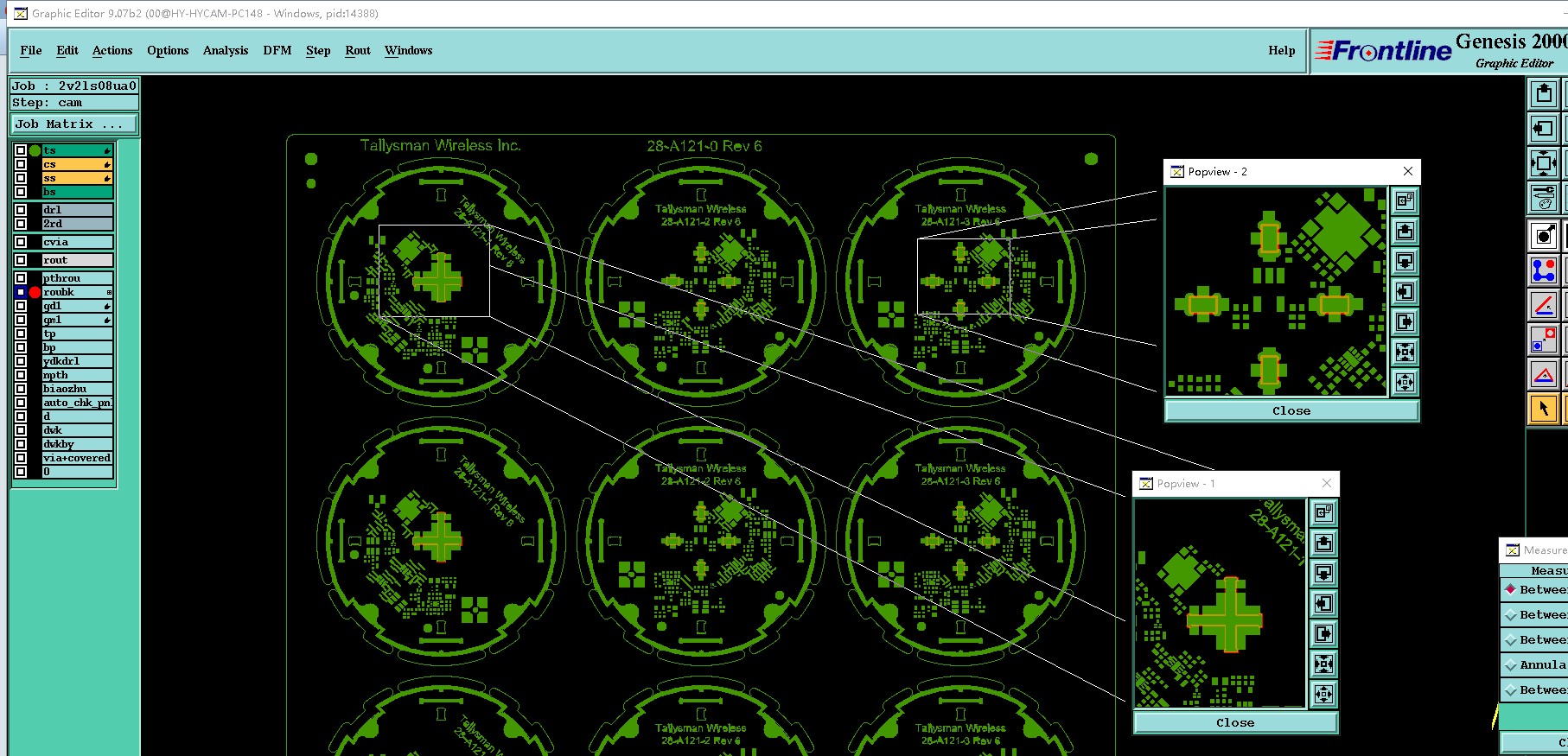1568x756 pixels.
Task: Select the blue-red connected nodes net tool
Action: (1544, 270)
